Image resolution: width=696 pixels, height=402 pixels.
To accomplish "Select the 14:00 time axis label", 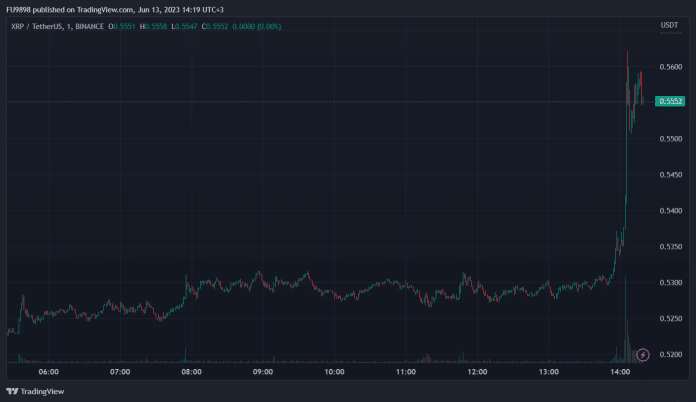I will pyautogui.click(x=620, y=372).
